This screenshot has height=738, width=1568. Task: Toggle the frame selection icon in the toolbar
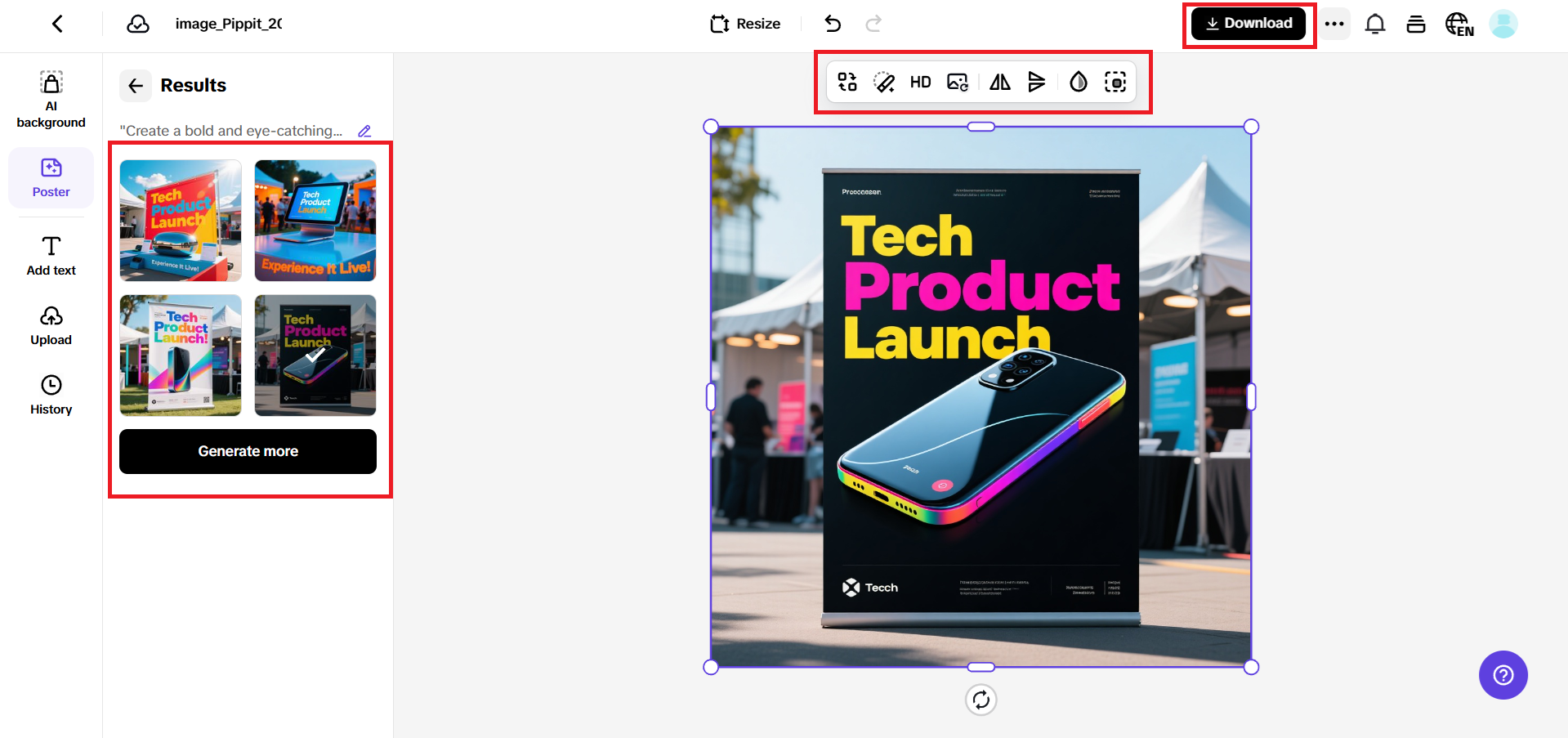coord(1115,82)
